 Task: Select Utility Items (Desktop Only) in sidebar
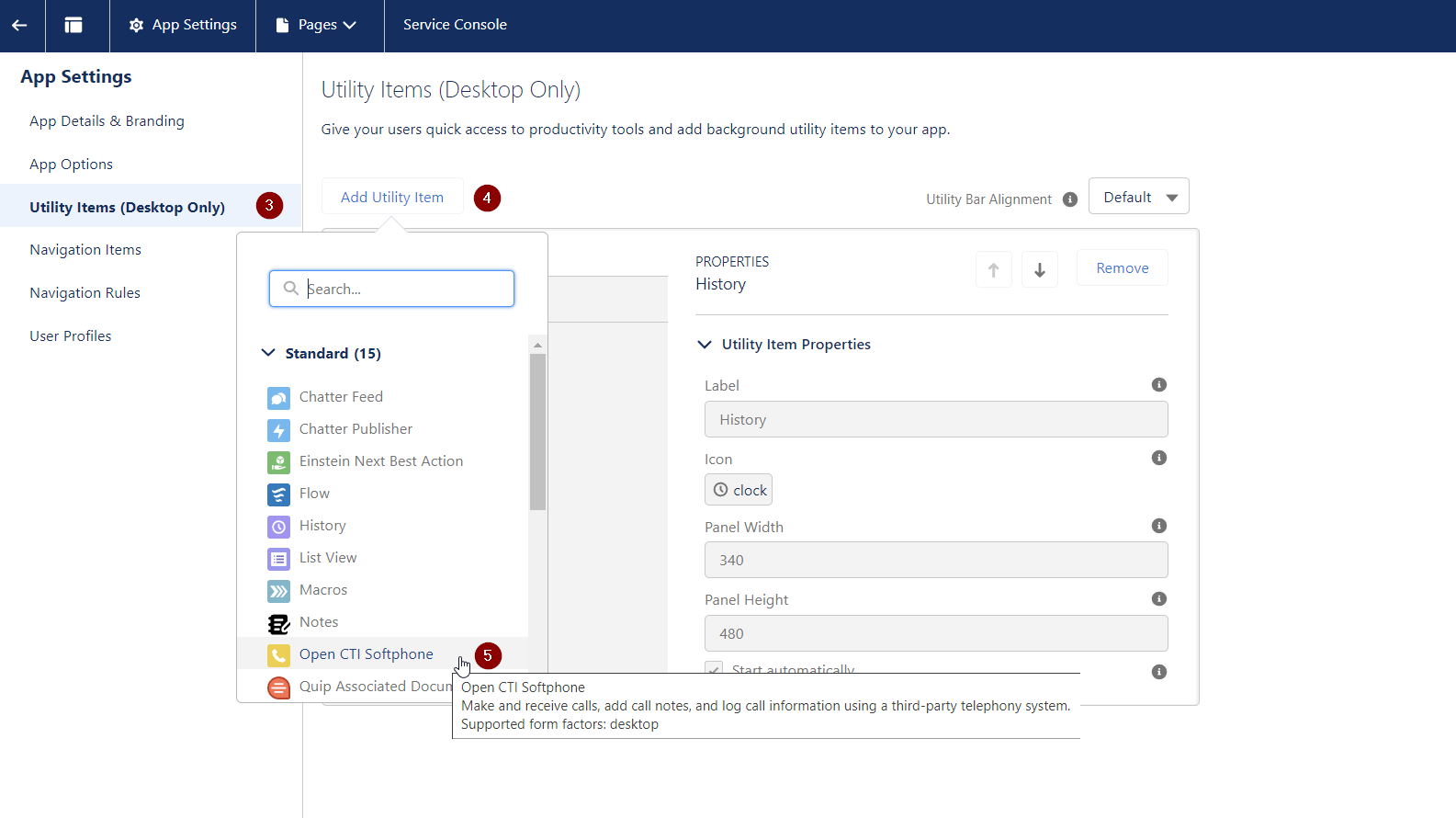(127, 208)
